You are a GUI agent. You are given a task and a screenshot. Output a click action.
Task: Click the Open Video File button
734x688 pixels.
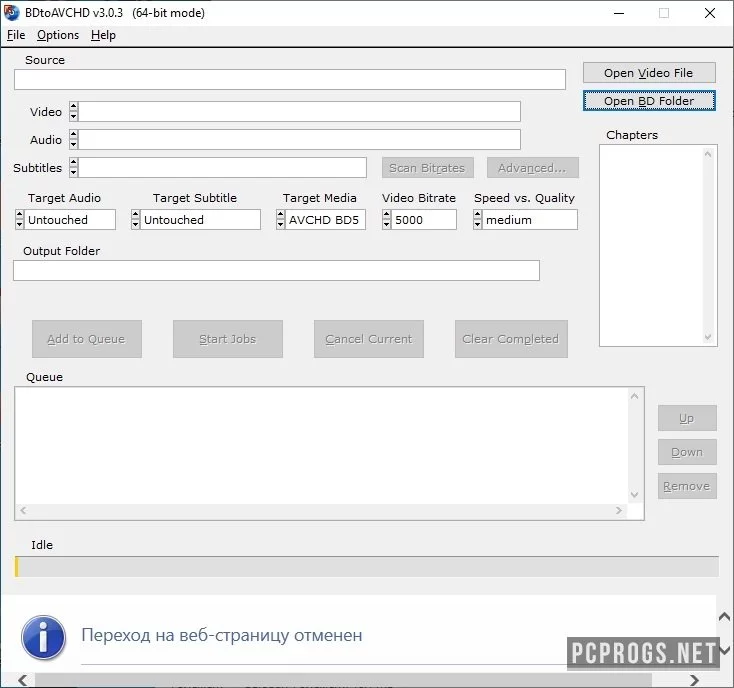[x=649, y=73]
